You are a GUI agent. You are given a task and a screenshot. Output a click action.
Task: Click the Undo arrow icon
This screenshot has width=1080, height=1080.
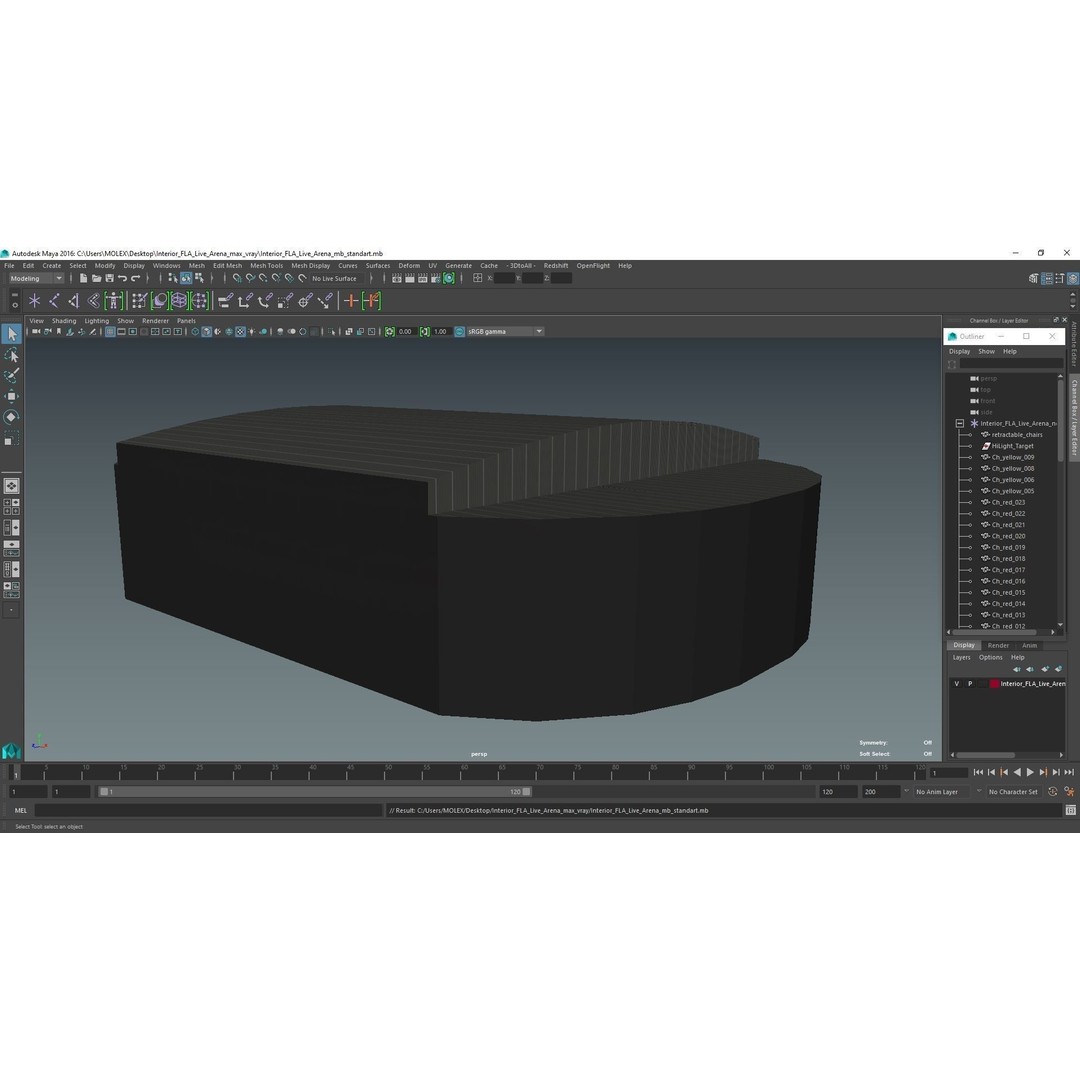[x=122, y=278]
